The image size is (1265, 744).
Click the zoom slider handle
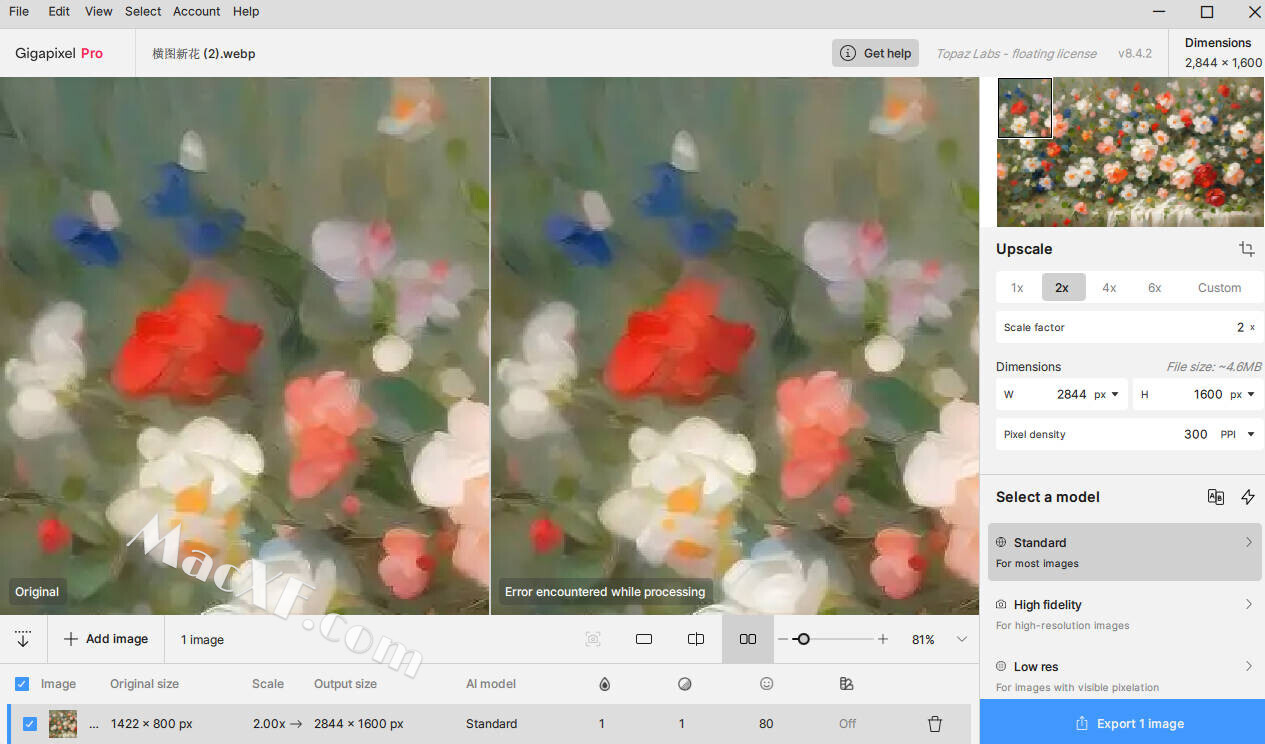[802, 639]
